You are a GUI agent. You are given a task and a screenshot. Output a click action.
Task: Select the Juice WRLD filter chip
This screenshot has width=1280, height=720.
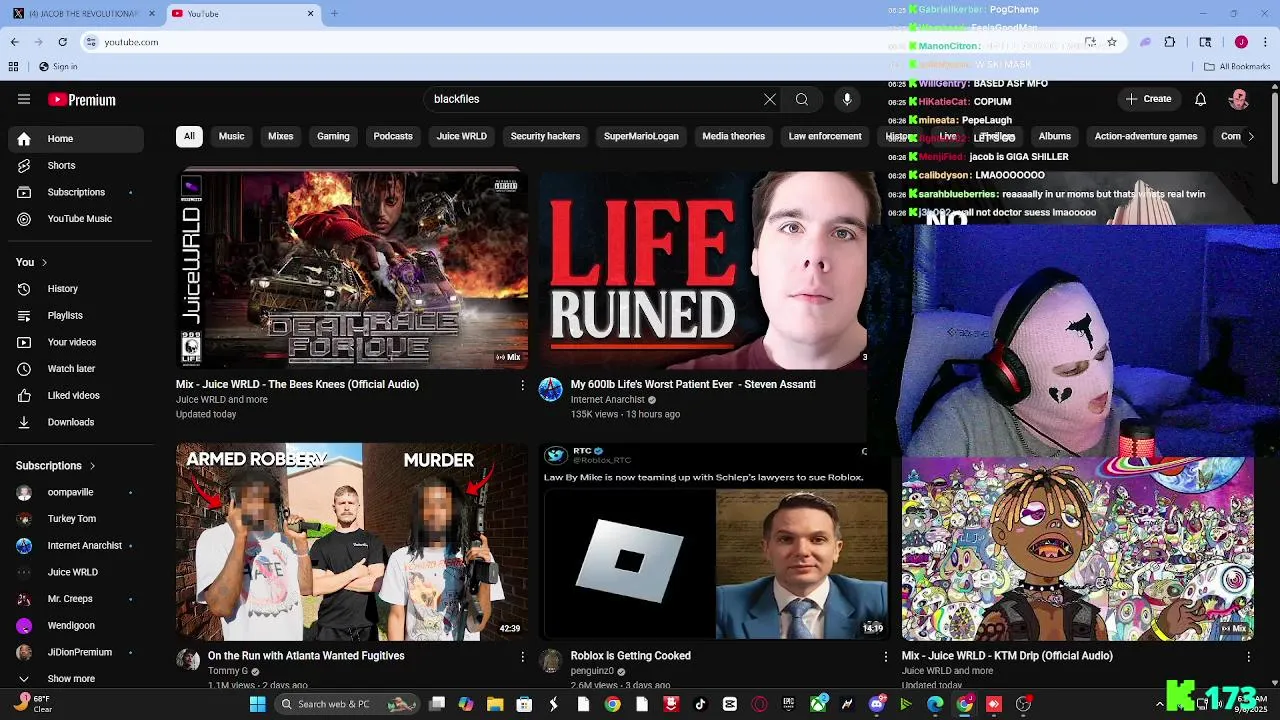tap(462, 136)
